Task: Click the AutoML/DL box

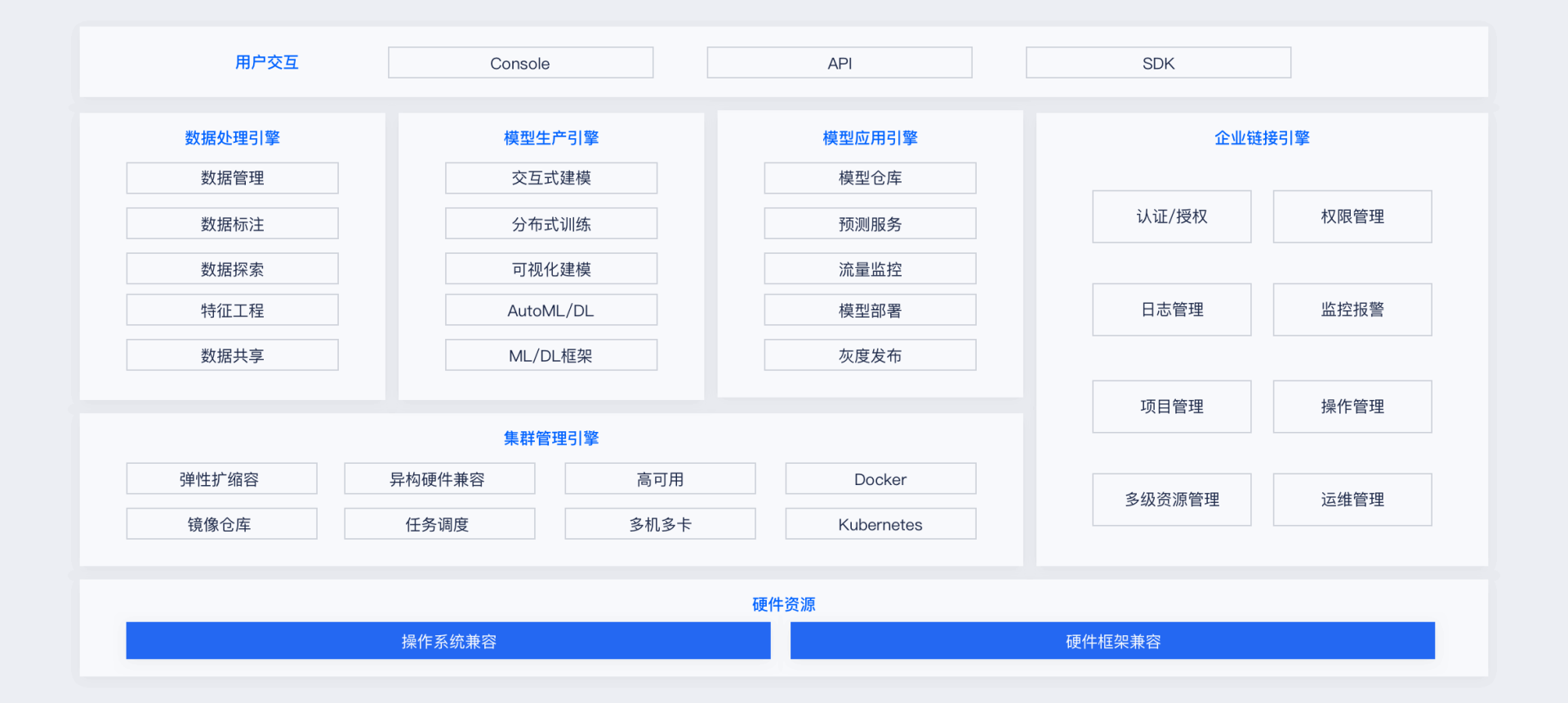Action: [550, 310]
